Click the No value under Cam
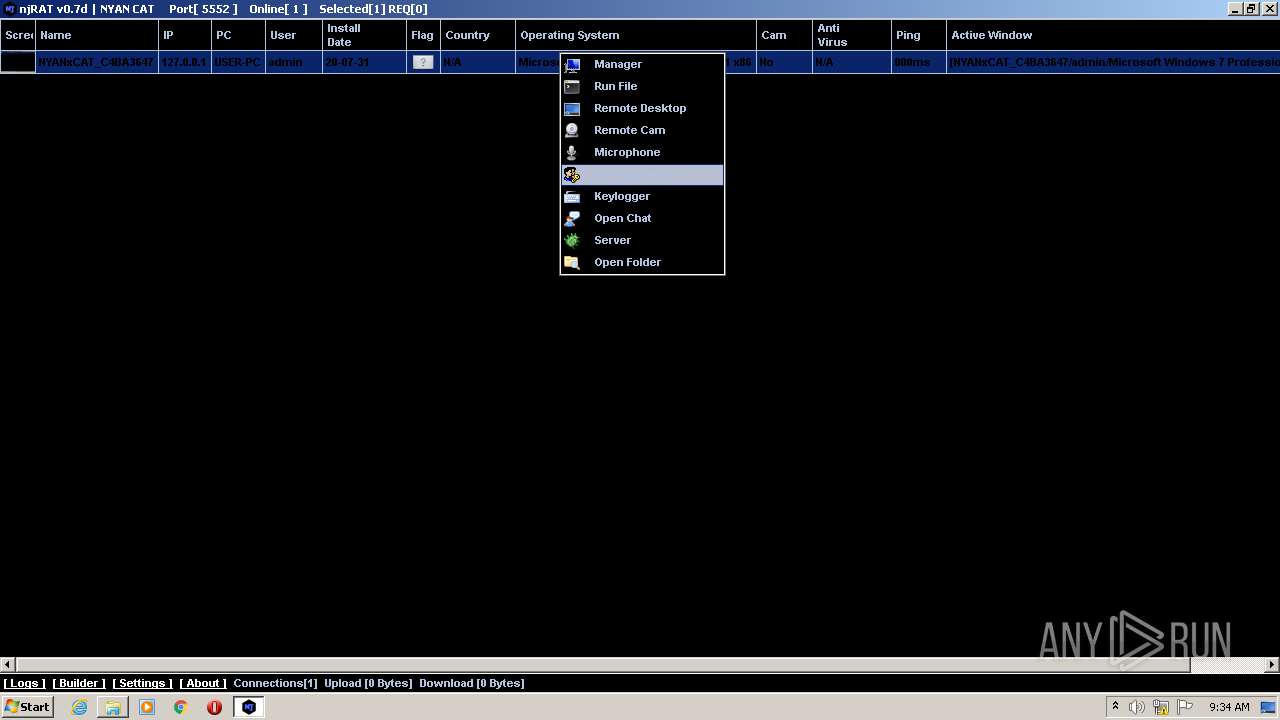1280x720 pixels. pos(767,62)
